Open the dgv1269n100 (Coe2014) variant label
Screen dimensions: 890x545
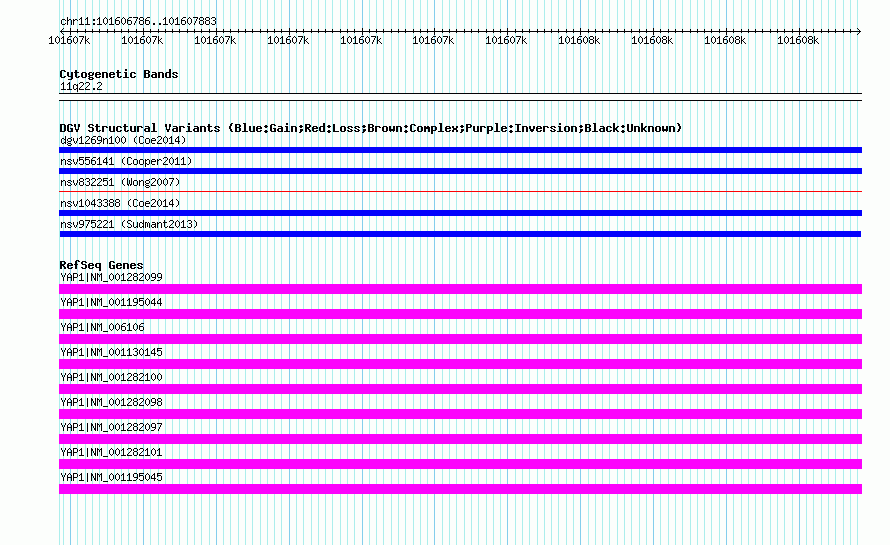coord(123,140)
